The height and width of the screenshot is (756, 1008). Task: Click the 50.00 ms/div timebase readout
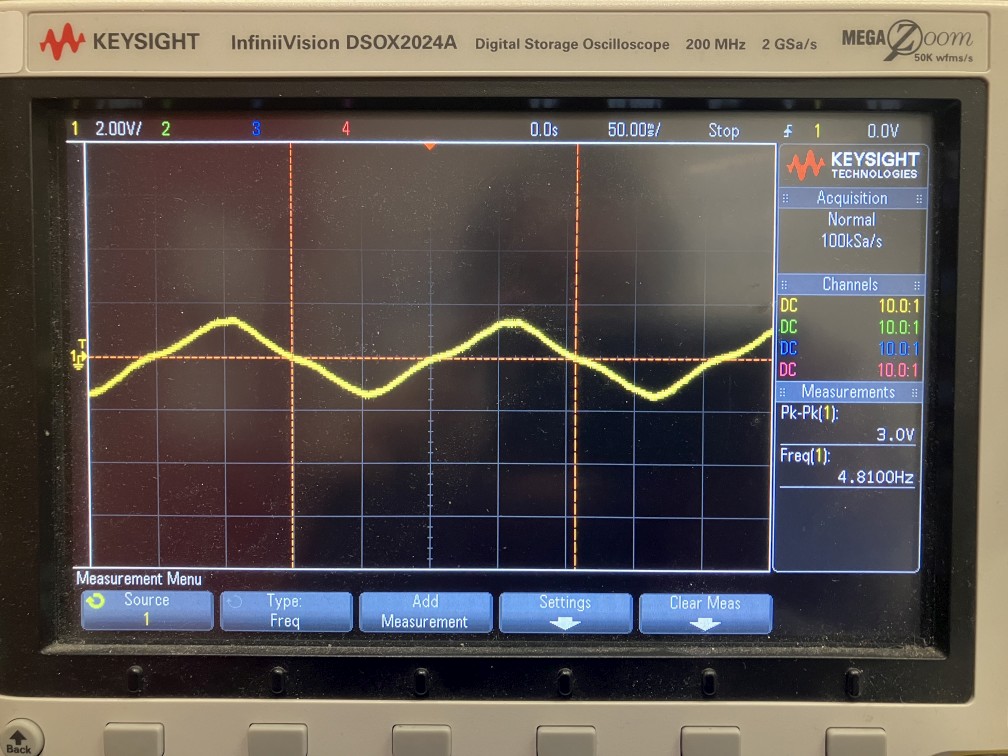[633, 130]
